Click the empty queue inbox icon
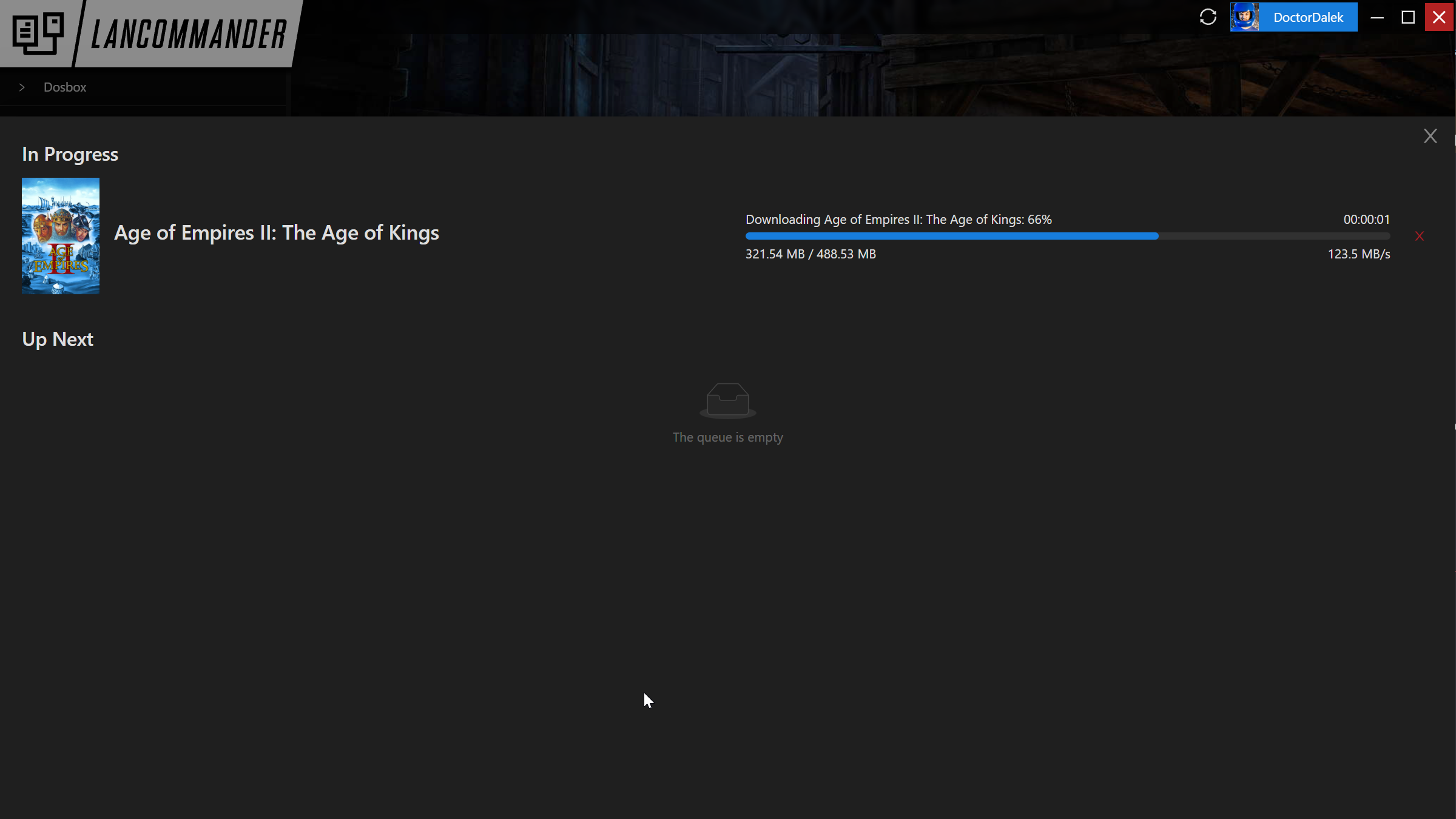Image resolution: width=1456 pixels, height=819 pixels. (x=728, y=400)
